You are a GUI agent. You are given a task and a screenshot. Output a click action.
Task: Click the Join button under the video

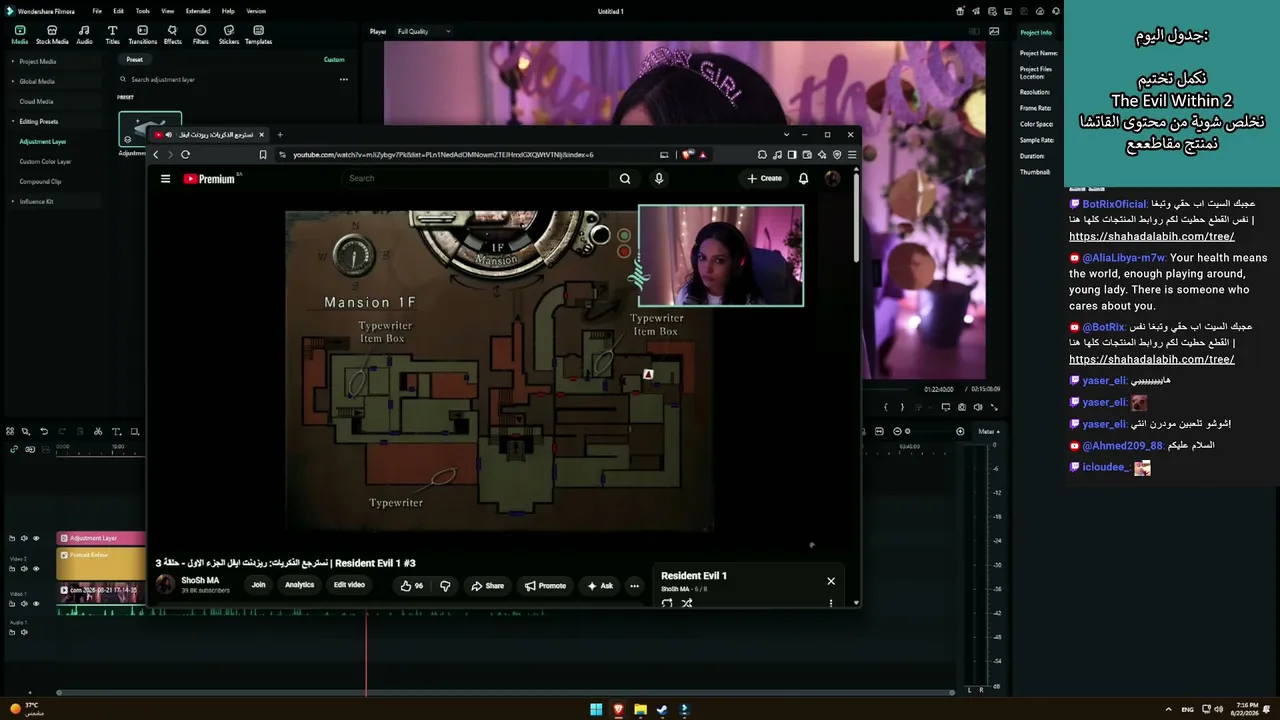point(258,585)
